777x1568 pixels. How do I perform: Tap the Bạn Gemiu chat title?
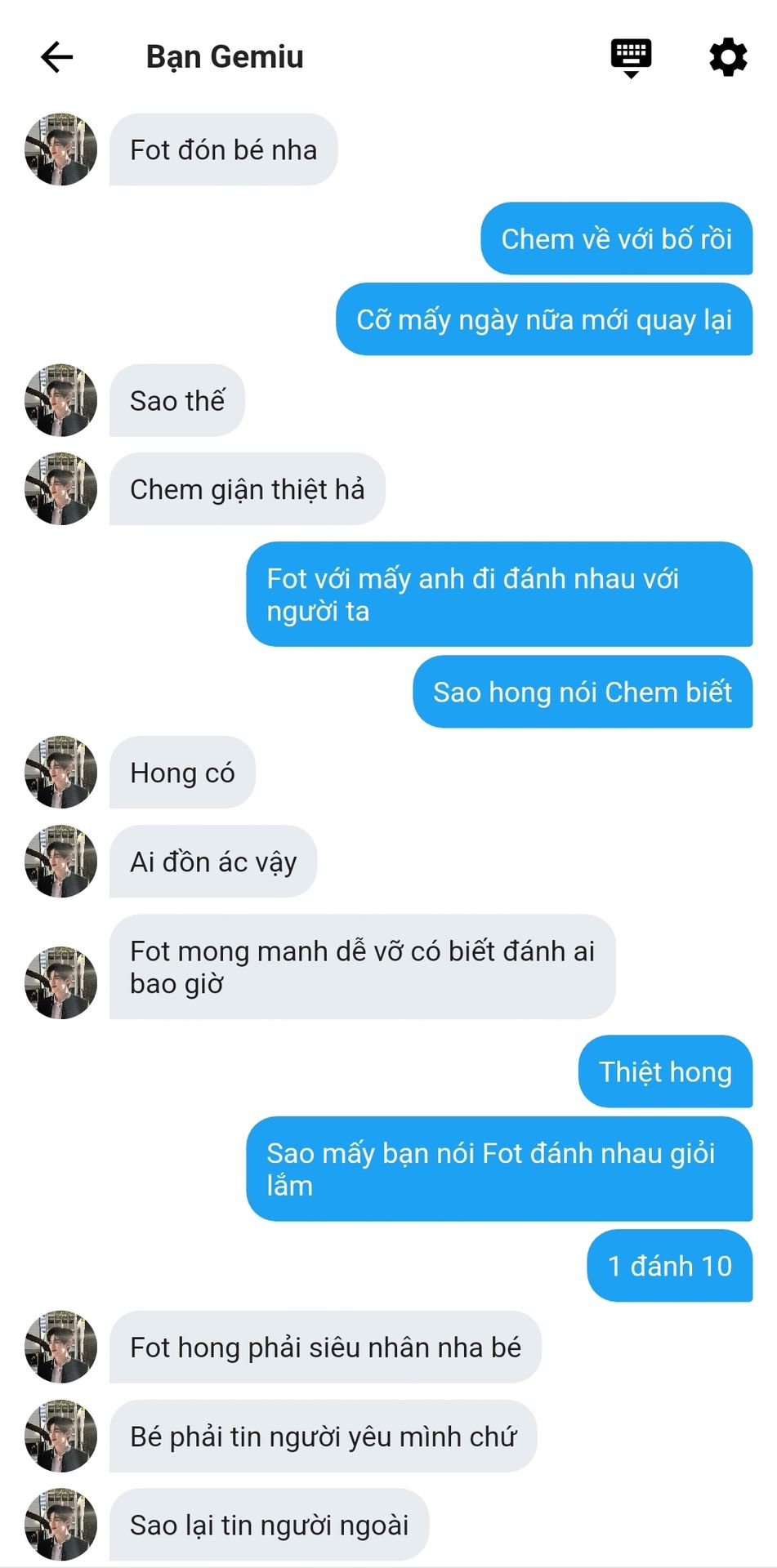click(225, 57)
